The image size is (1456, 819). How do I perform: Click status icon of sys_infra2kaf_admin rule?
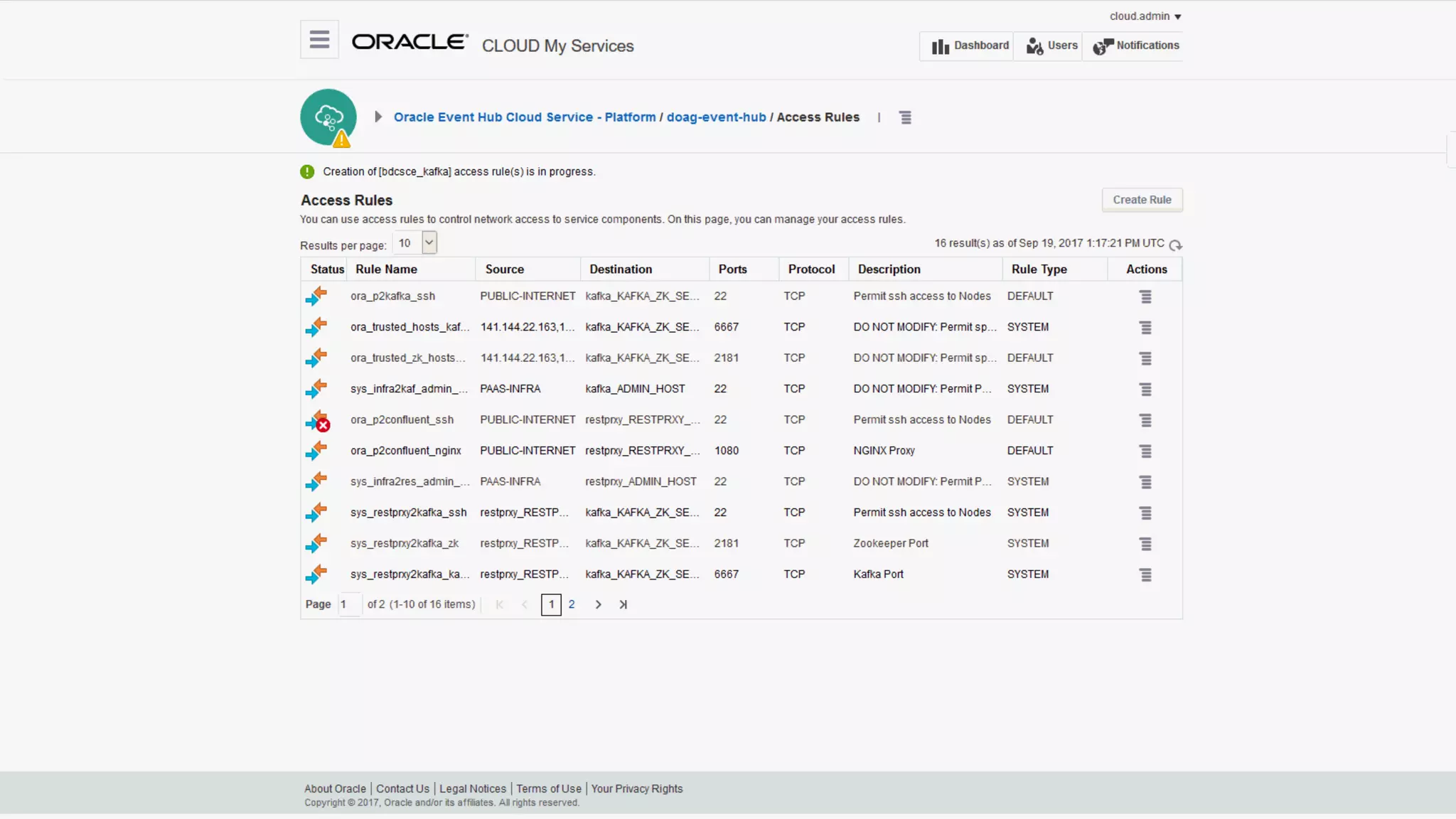(x=316, y=389)
